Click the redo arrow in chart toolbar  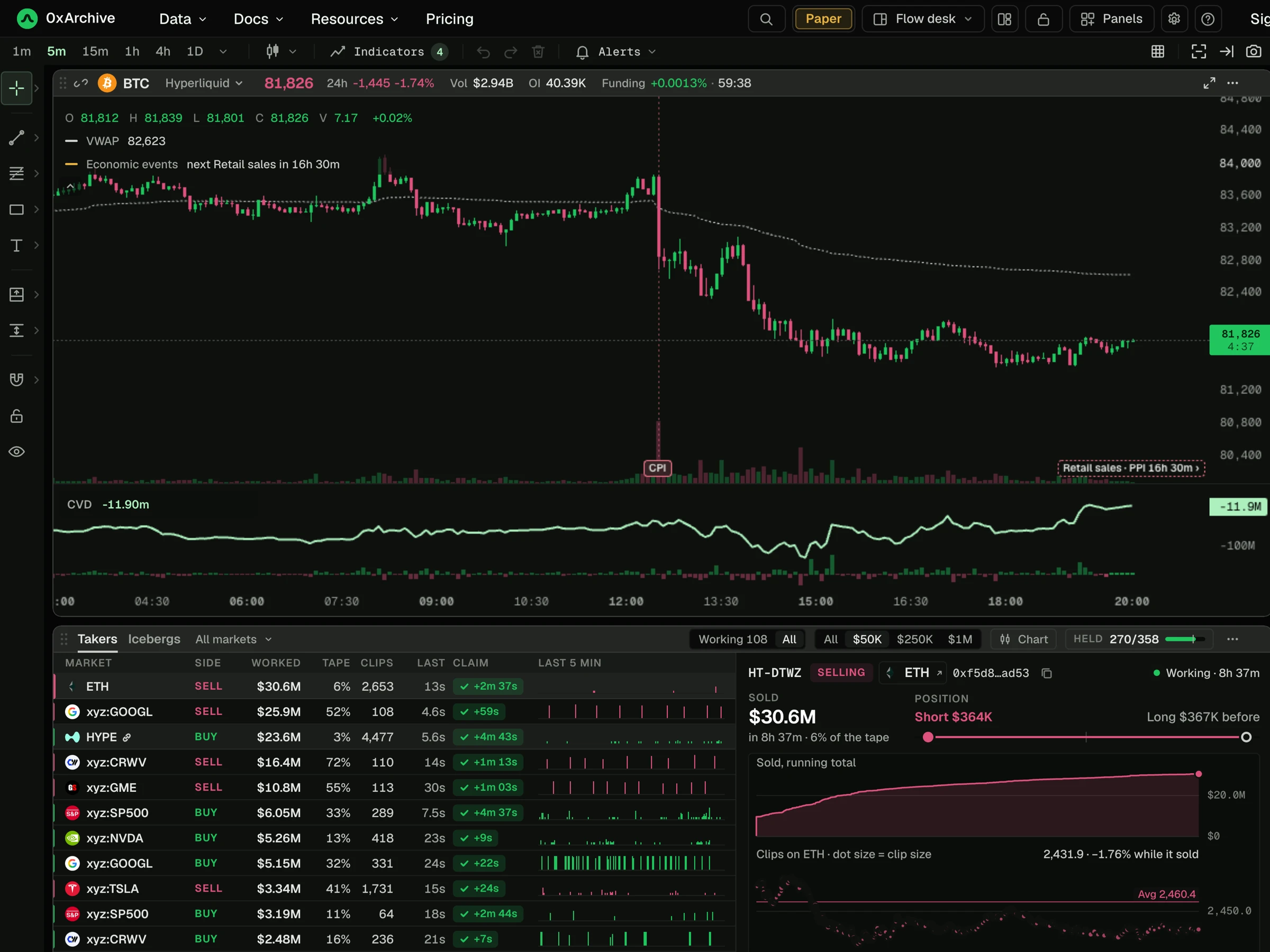coord(511,52)
